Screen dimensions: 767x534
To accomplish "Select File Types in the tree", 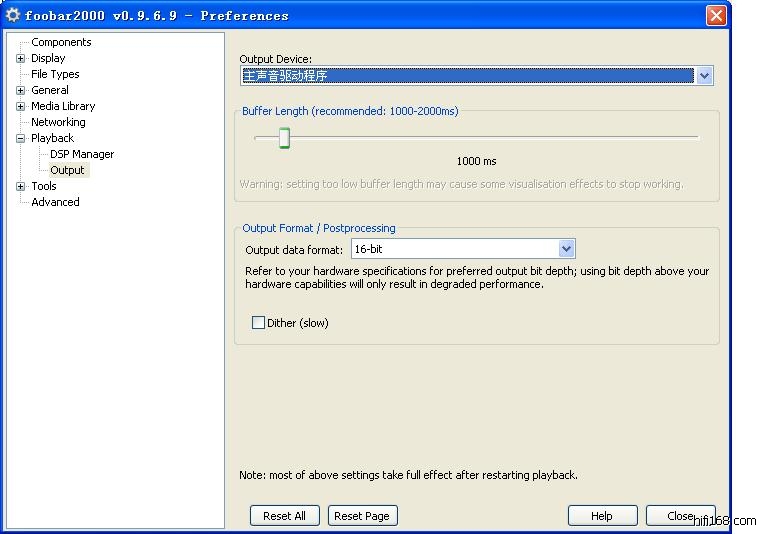I will (x=55, y=74).
